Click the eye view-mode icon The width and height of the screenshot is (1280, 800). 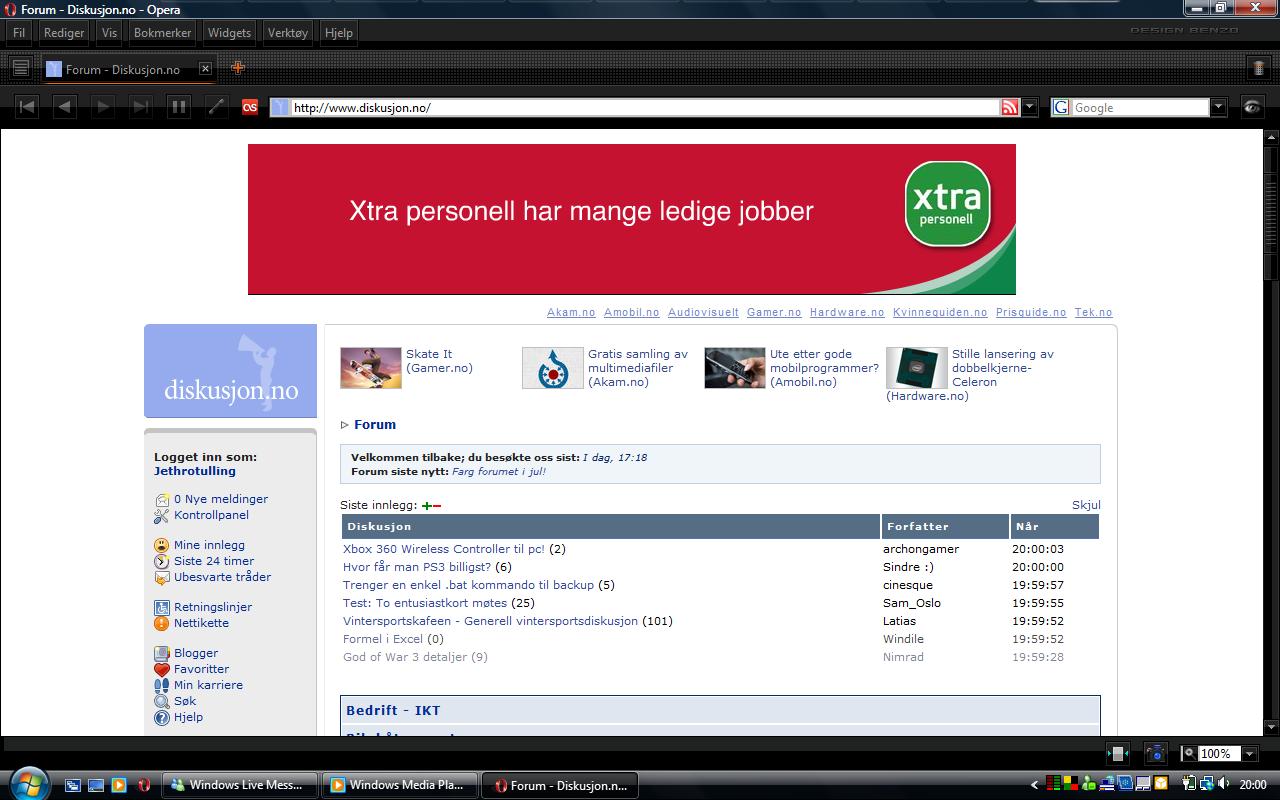coord(1252,107)
